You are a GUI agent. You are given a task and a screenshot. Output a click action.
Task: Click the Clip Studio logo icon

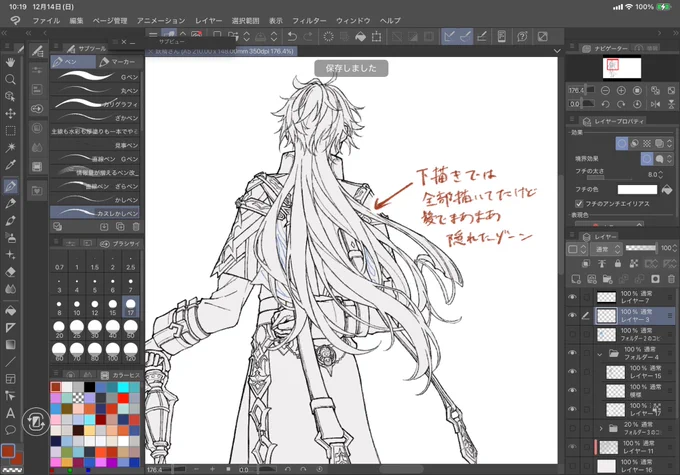coord(15,20)
